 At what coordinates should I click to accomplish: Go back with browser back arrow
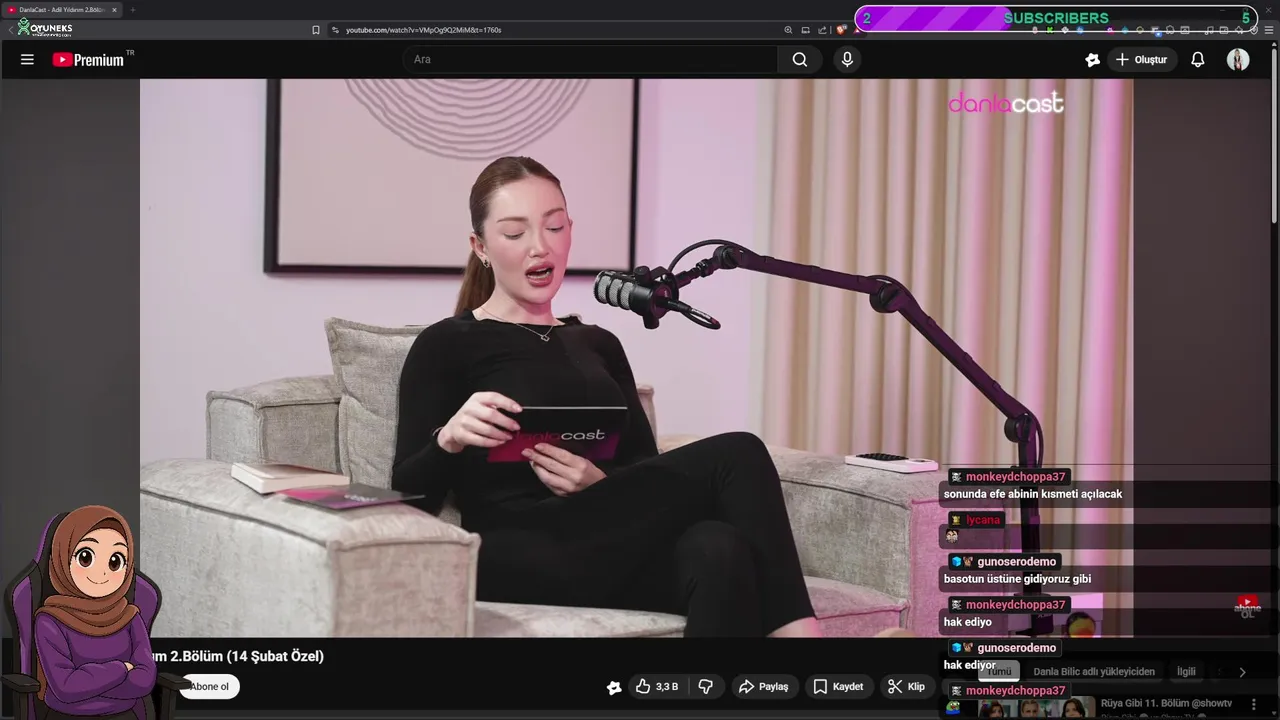[x=10, y=30]
